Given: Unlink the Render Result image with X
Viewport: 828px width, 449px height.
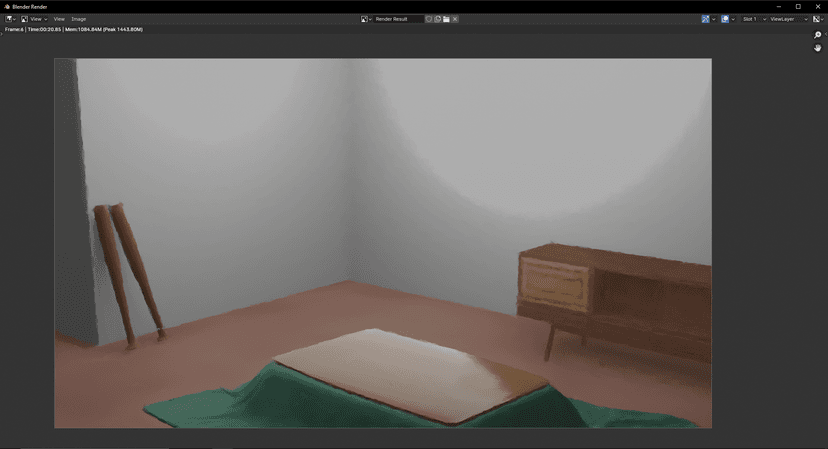Looking at the screenshot, I should coord(455,19).
